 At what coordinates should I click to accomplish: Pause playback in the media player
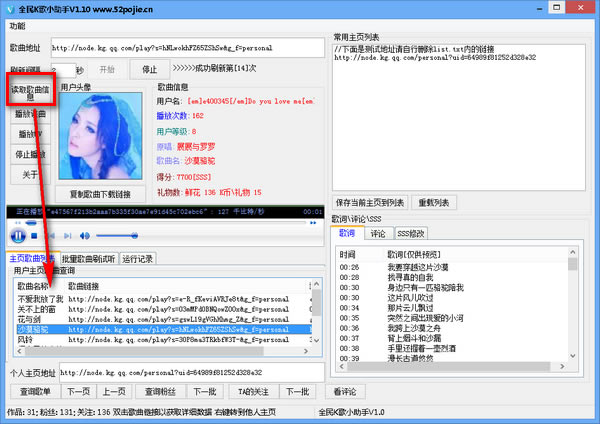click(x=18, y=234)
